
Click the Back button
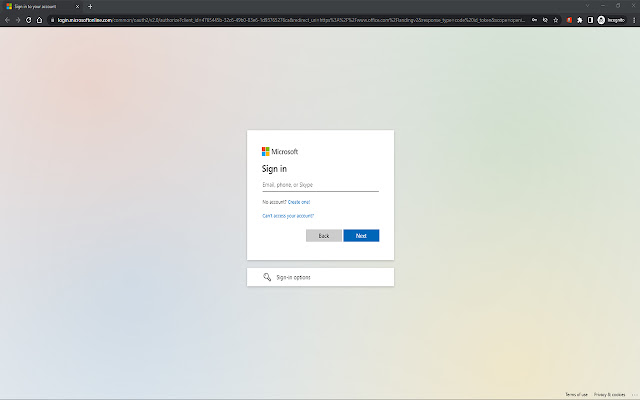click(324, 236)
